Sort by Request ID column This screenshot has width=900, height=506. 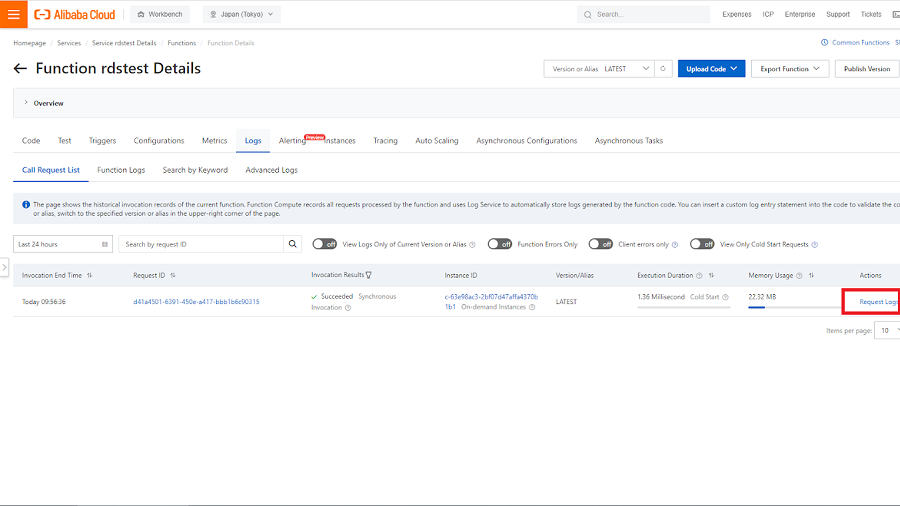[x=173, y=275]
